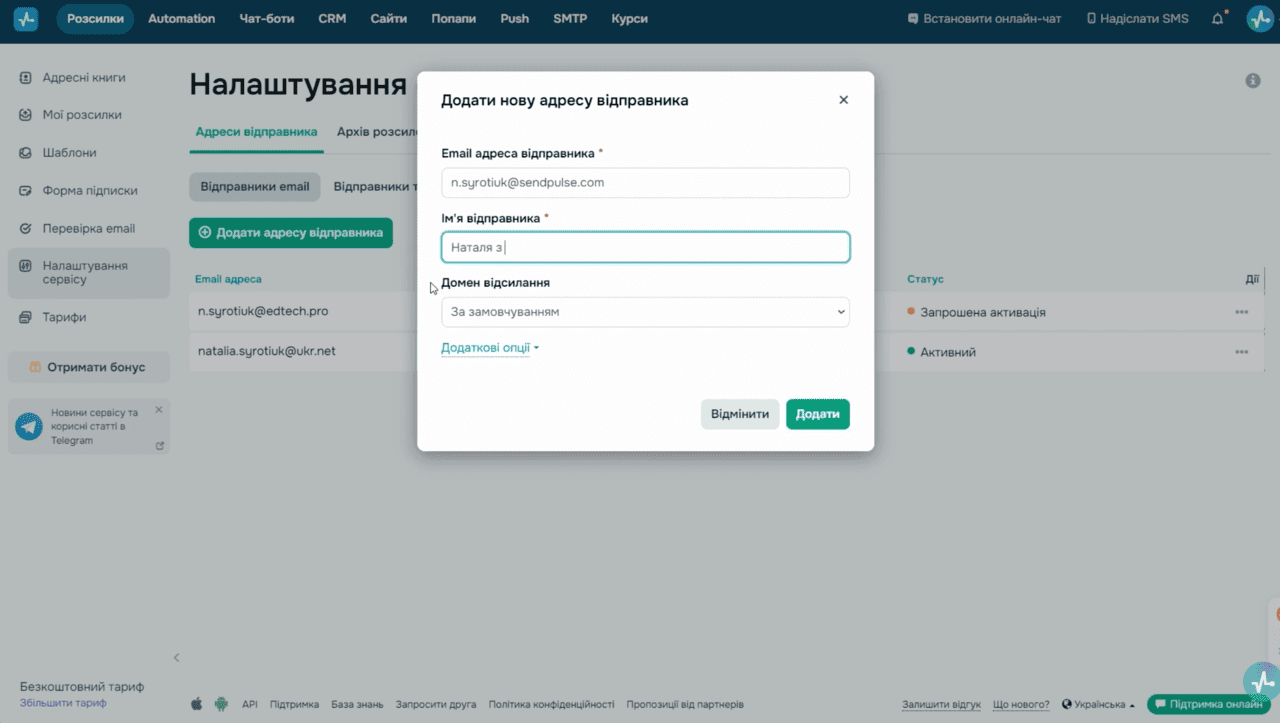Open the API footer link
The height and width of the screenshot is (723, 1280).
pyautogui.click(x=249, y=704)
